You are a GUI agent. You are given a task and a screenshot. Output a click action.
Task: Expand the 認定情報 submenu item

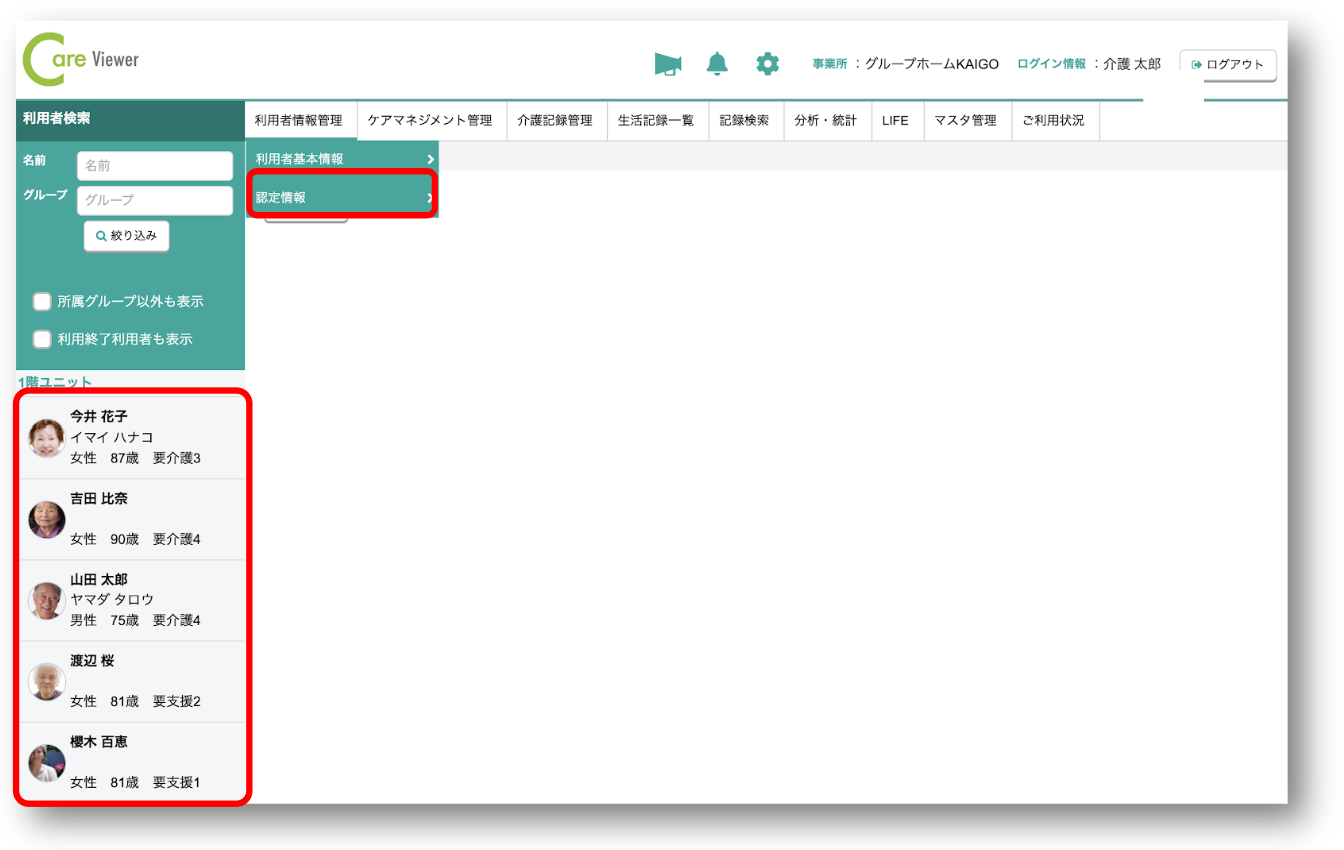[x=342, y=198]
